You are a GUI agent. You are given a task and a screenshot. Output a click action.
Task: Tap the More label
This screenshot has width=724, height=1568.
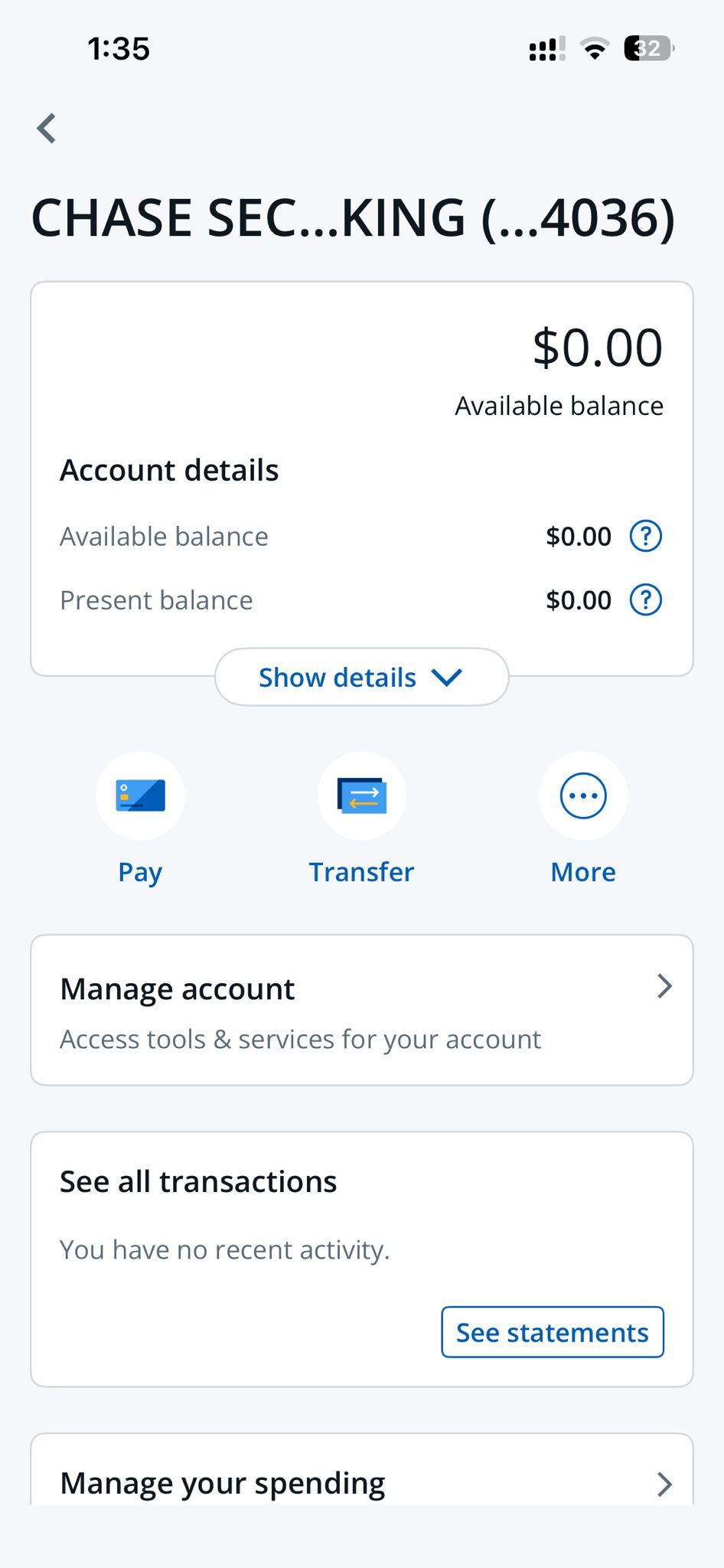583,872
